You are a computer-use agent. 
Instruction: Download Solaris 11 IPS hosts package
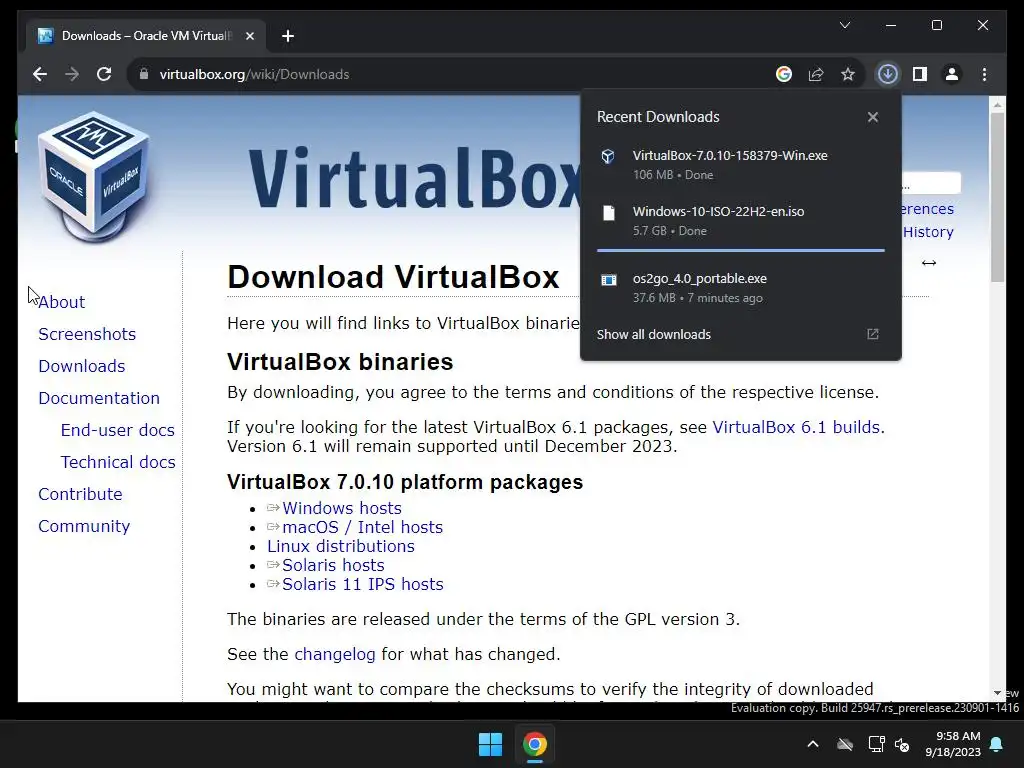tap(362, 584)
